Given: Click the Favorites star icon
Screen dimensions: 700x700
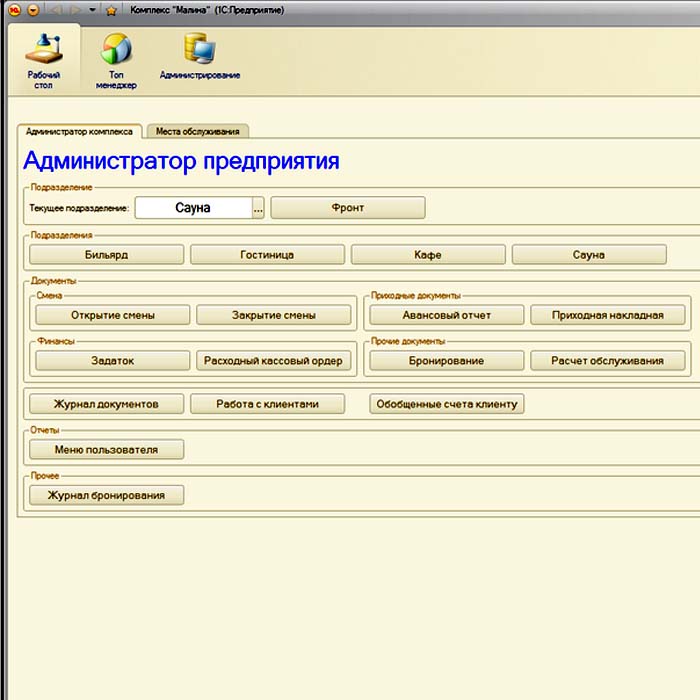Looking at the screenshot, I should point(111,10).
